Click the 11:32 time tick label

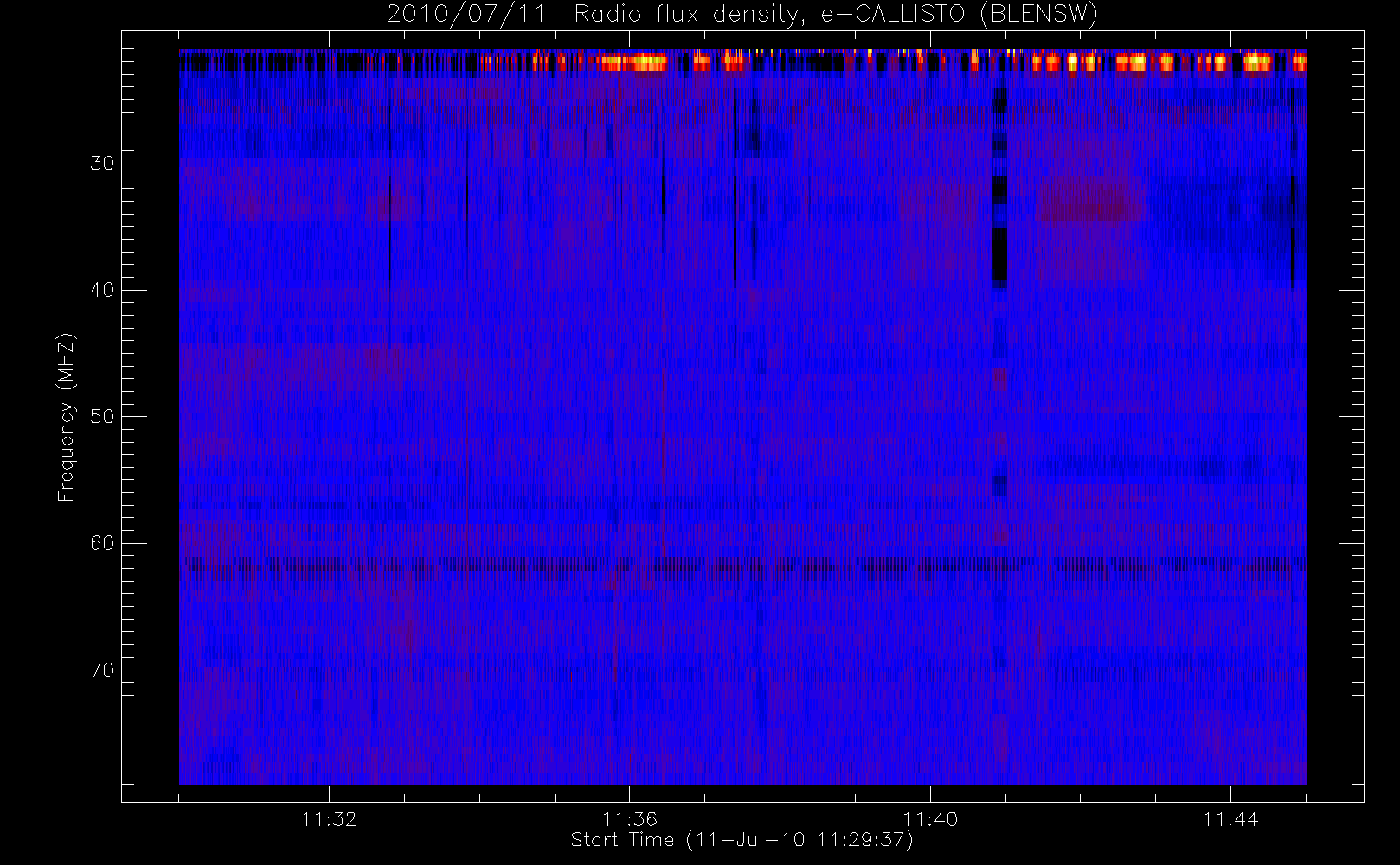329,819
